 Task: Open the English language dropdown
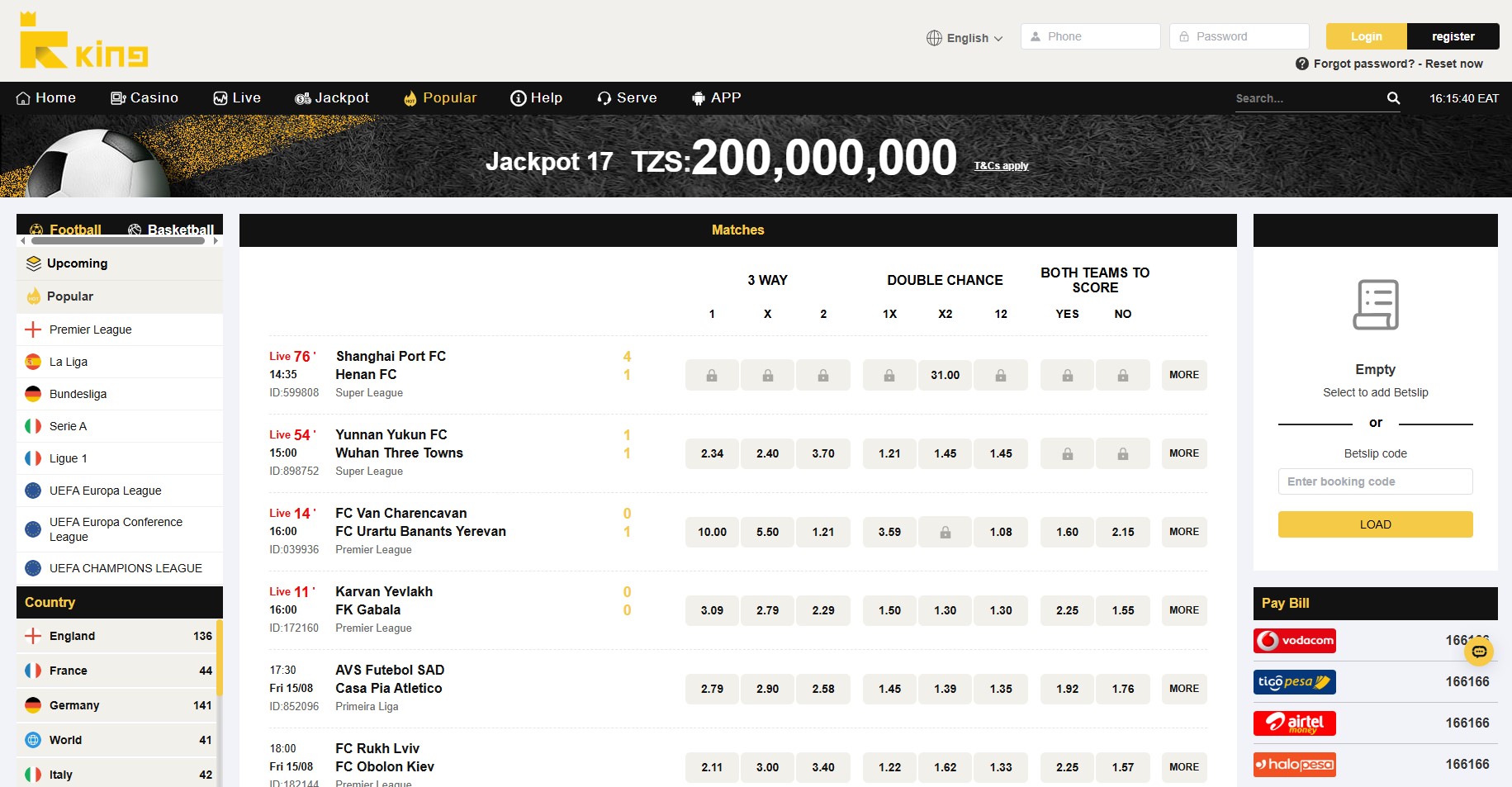point(965,38)
